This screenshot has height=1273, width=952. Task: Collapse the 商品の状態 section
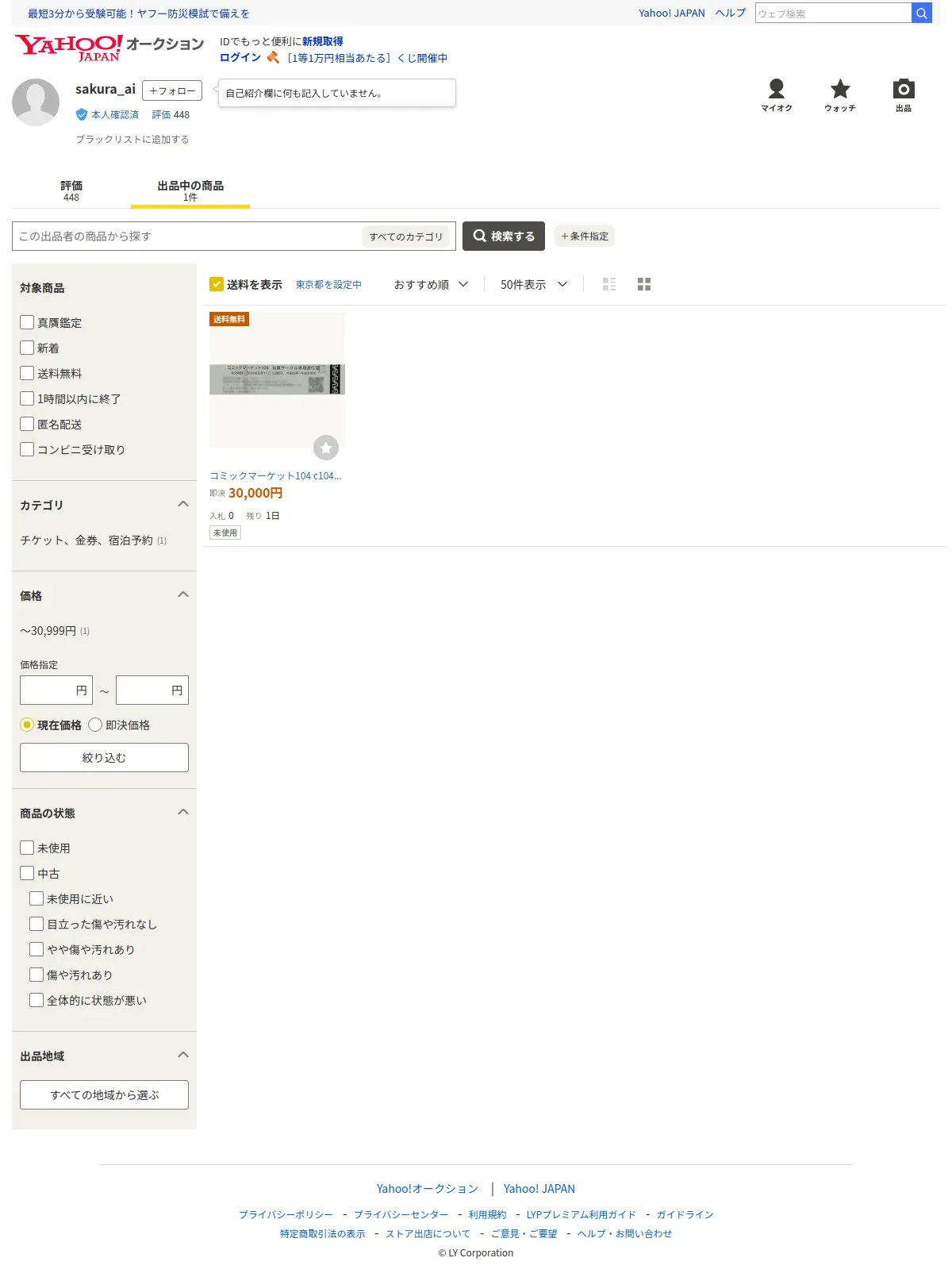point(183,812)
